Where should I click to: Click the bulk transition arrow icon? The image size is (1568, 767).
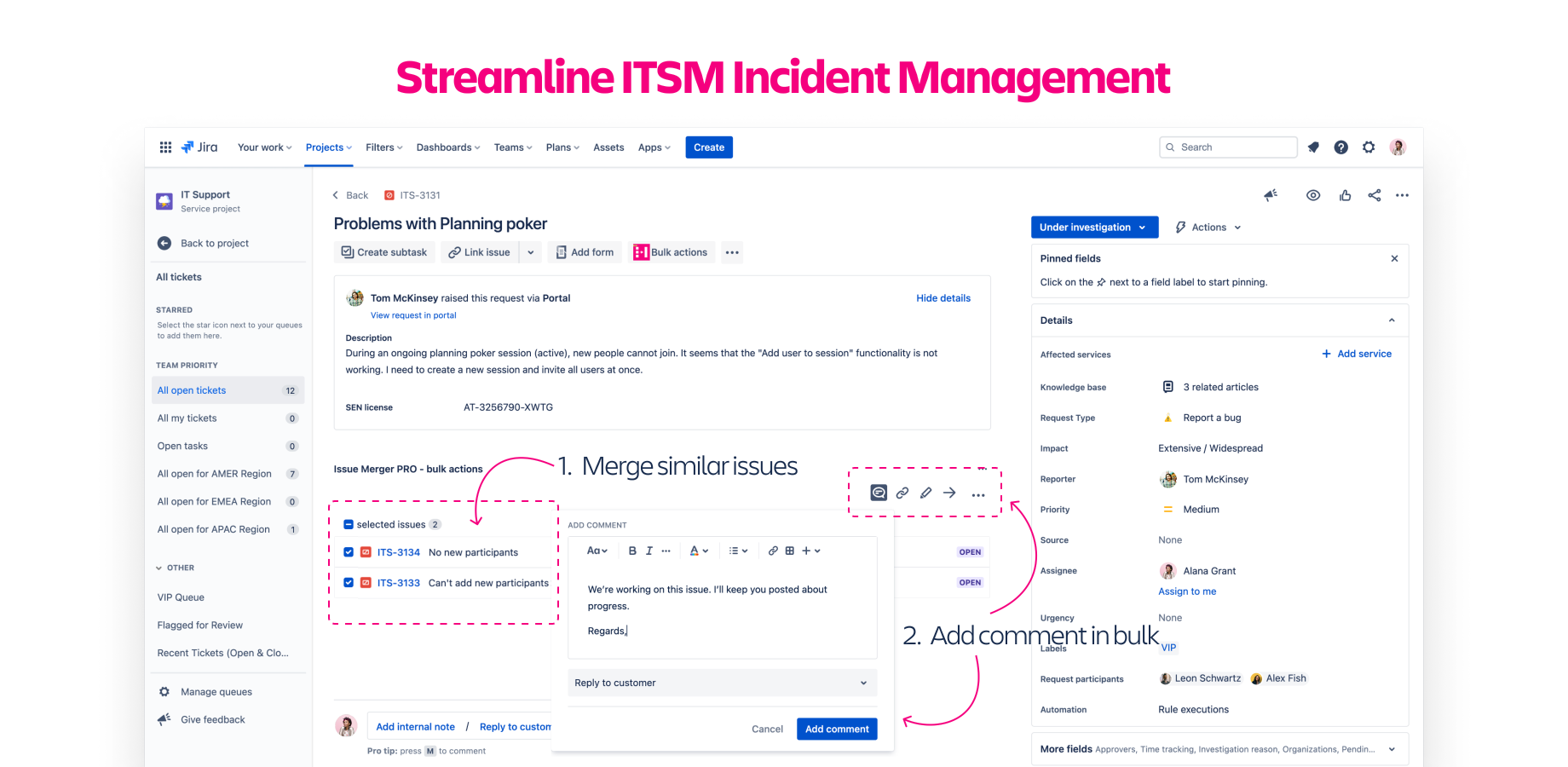[x=949, y=493]
